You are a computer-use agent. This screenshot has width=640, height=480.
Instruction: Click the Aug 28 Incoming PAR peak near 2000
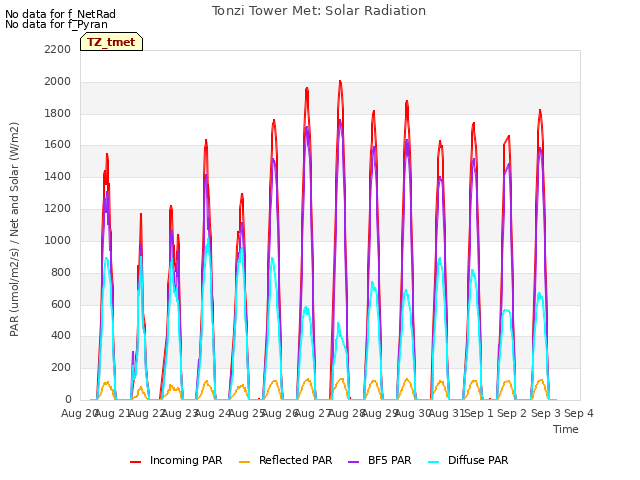[x=340, y=82]
